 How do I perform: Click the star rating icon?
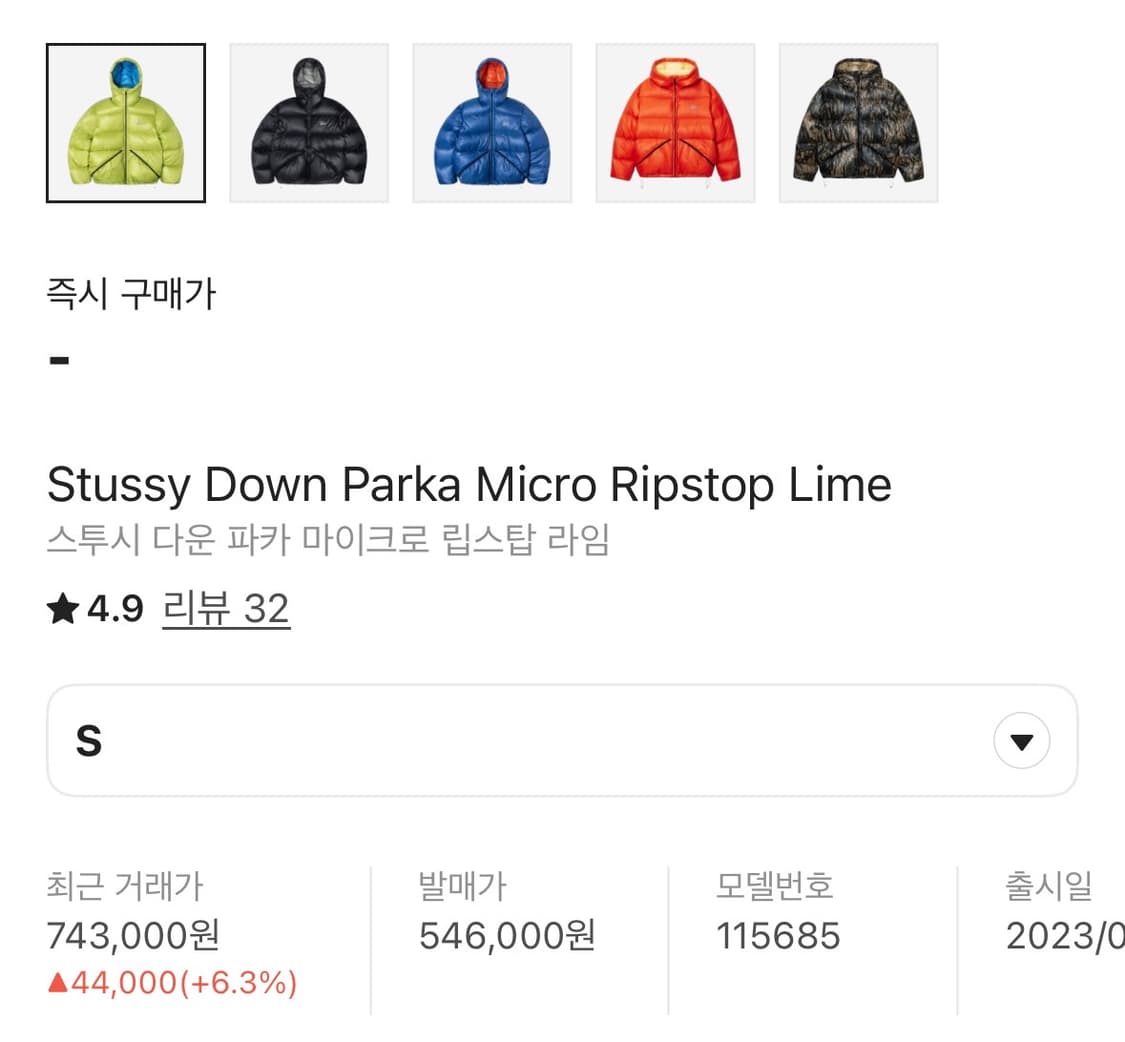(62, 609)
